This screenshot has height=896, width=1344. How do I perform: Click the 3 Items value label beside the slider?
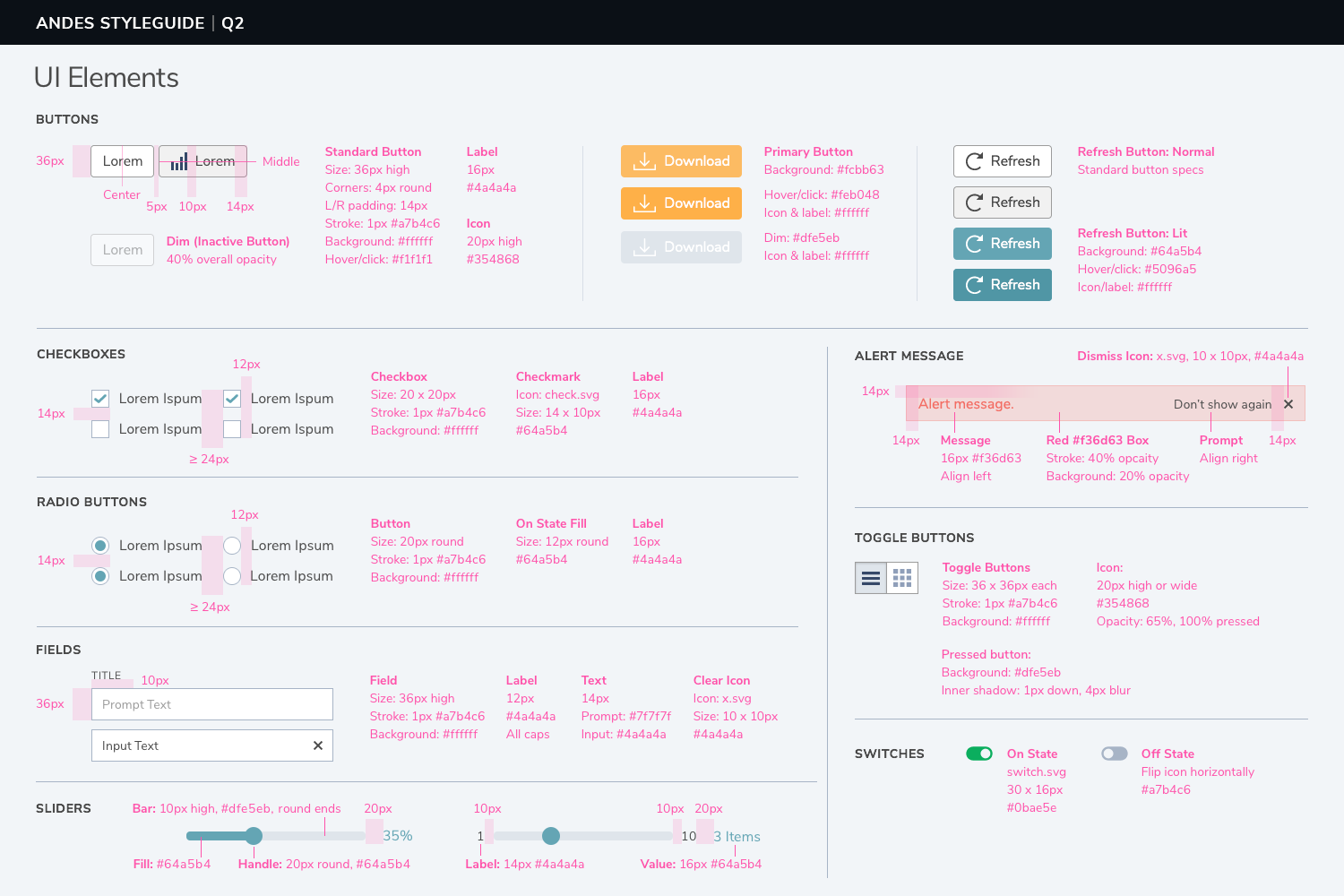[x=737, y=837]
